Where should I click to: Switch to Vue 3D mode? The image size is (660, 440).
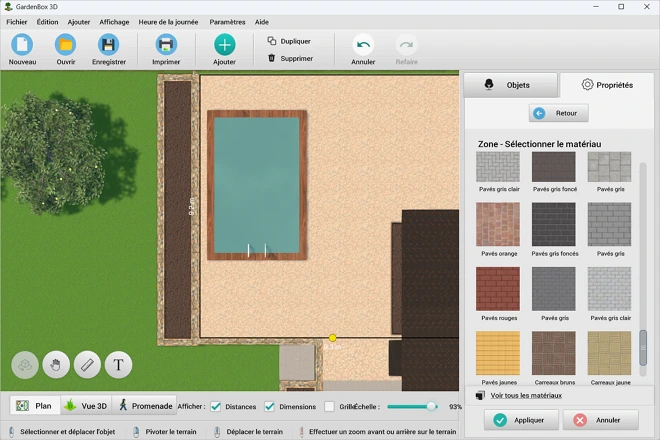click(86, 405)
